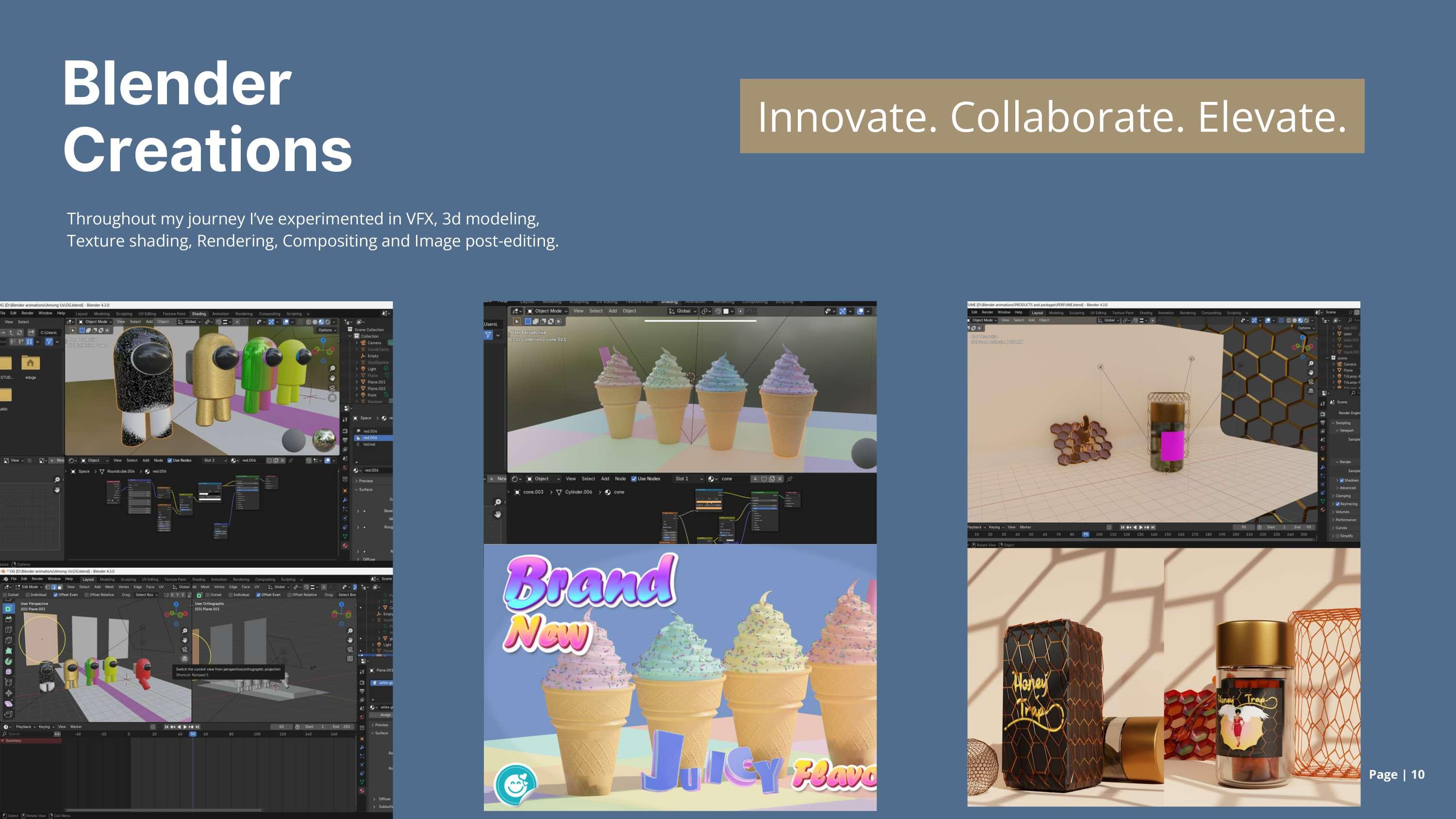Click the frame 50 playhead marker in timeline
The width and height of the screenshot is (1456, 819).
pos(193,734)
